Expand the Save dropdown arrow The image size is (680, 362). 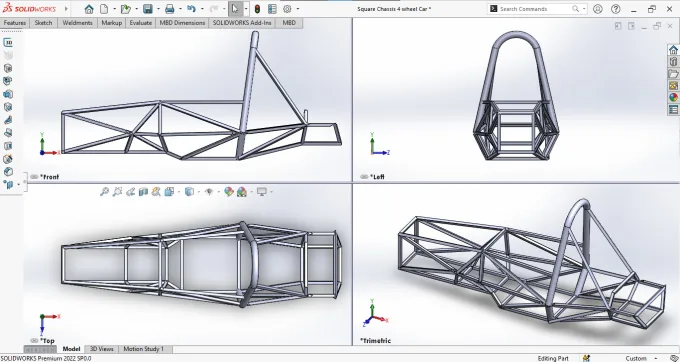click(x=158, y=9)
